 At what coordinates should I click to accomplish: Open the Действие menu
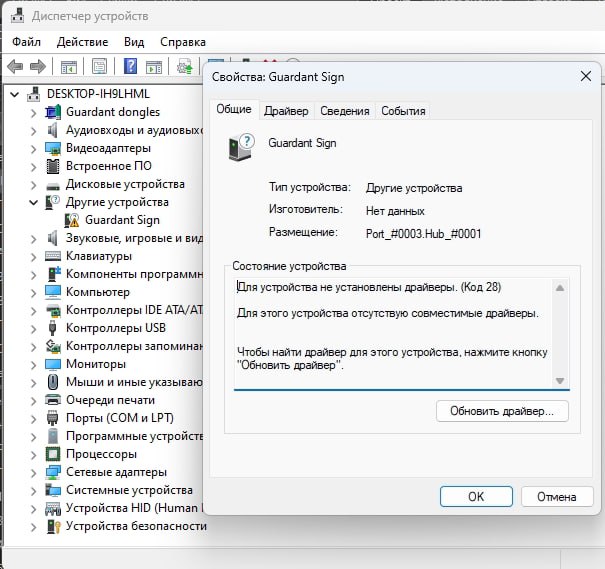(x=83, y=42)
